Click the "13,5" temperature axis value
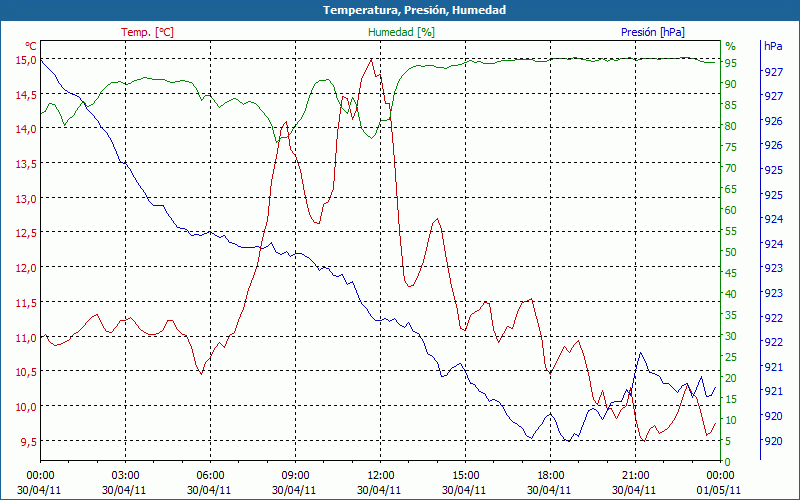 pos(26,164)
